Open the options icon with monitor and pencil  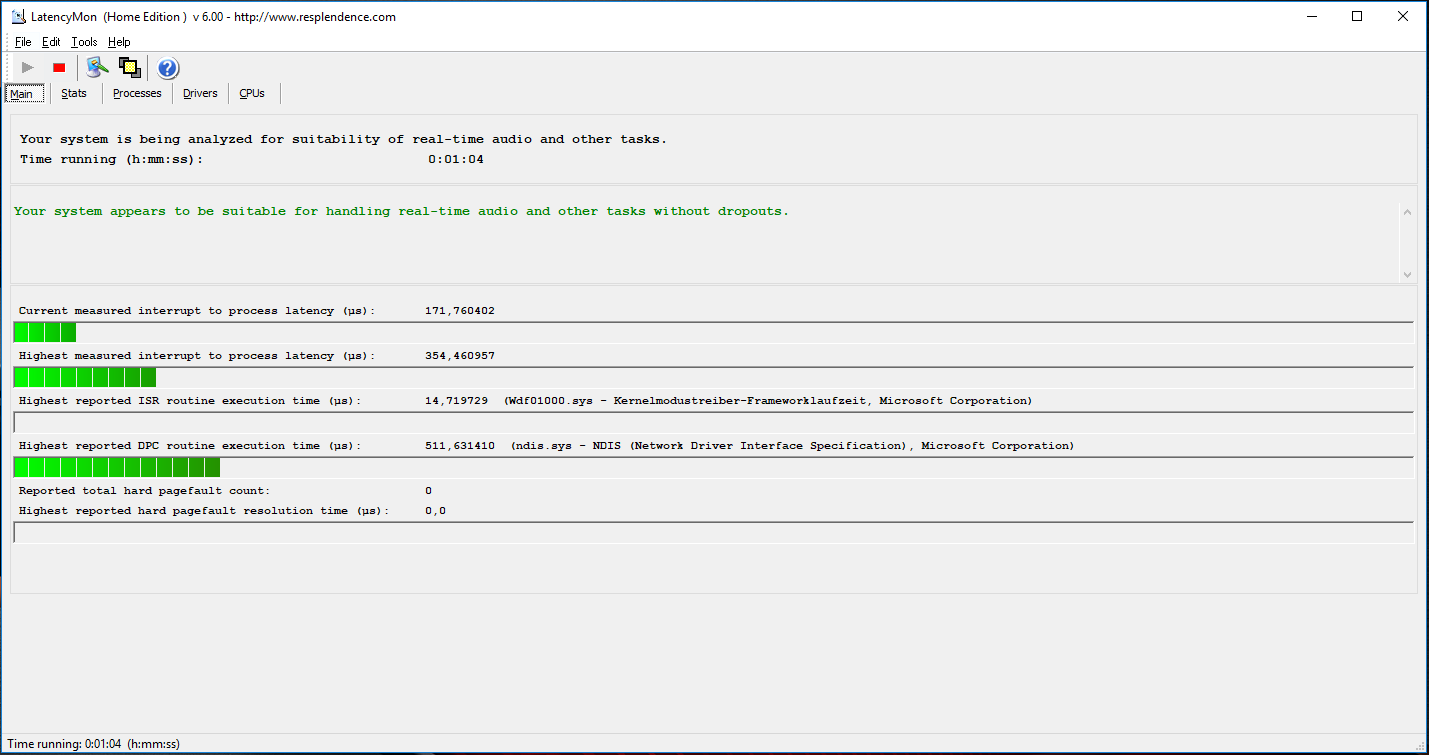tap(96, 67)
